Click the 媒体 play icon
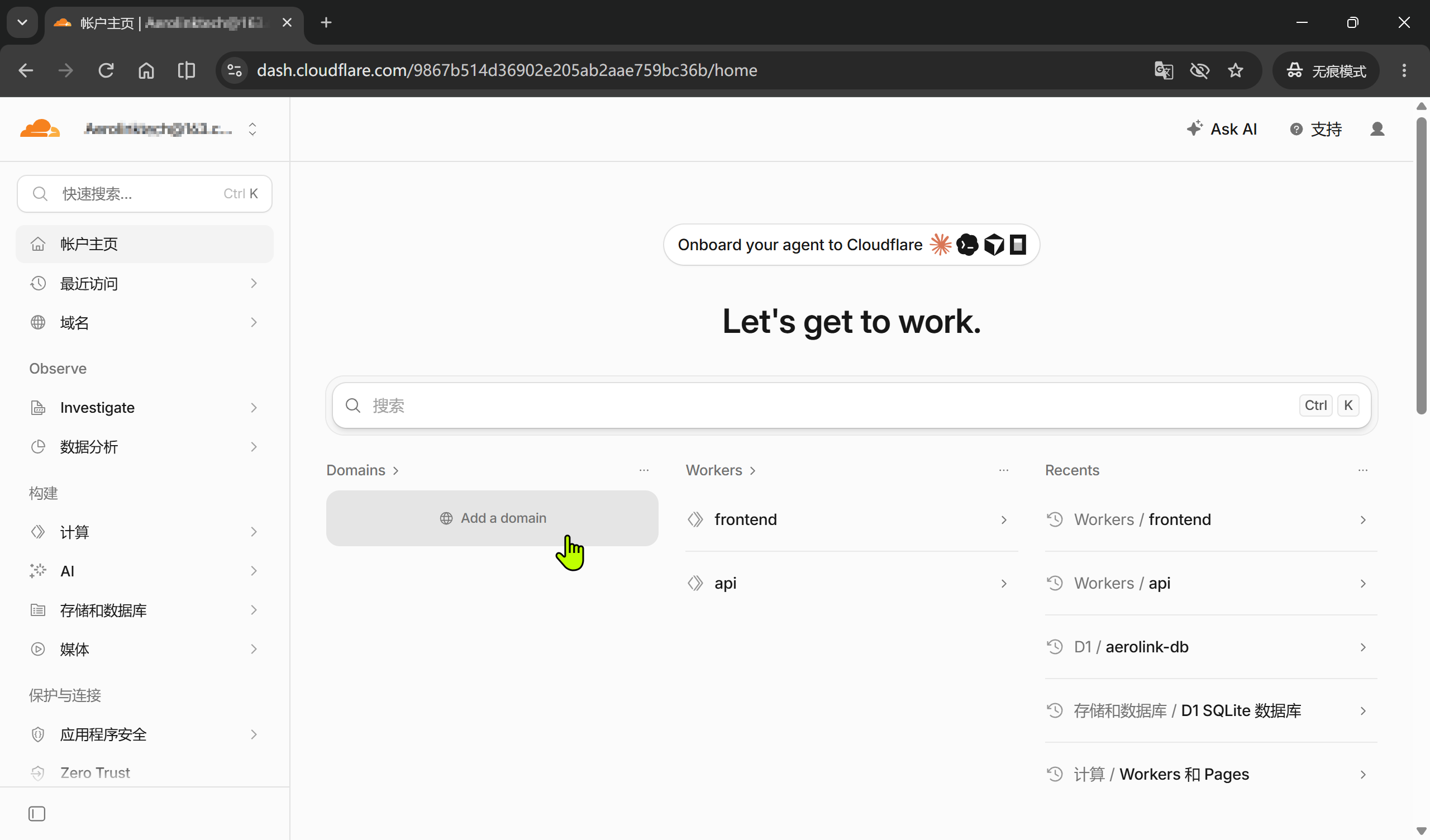 [x=38, y=650]
